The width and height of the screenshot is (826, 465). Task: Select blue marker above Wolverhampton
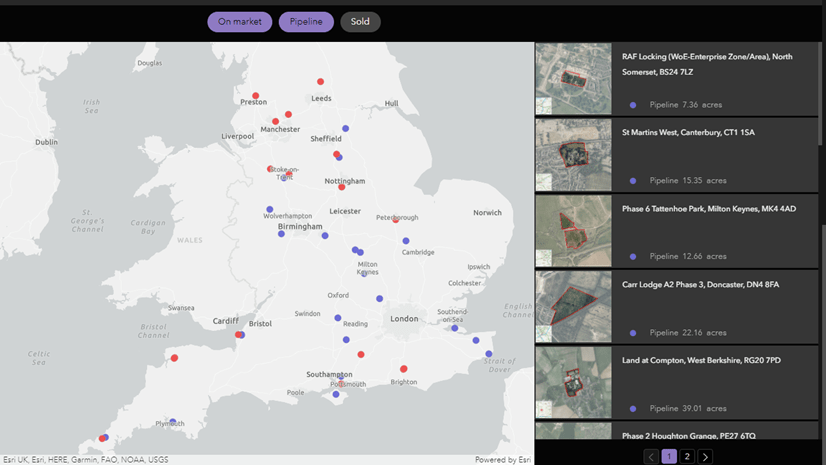click(270, 209)
